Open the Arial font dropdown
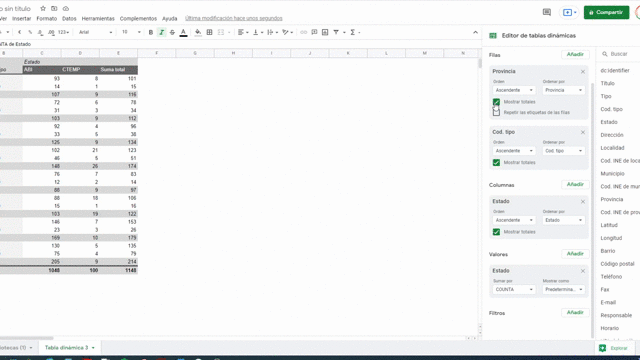640x360 pixels. tap(96, 32)
